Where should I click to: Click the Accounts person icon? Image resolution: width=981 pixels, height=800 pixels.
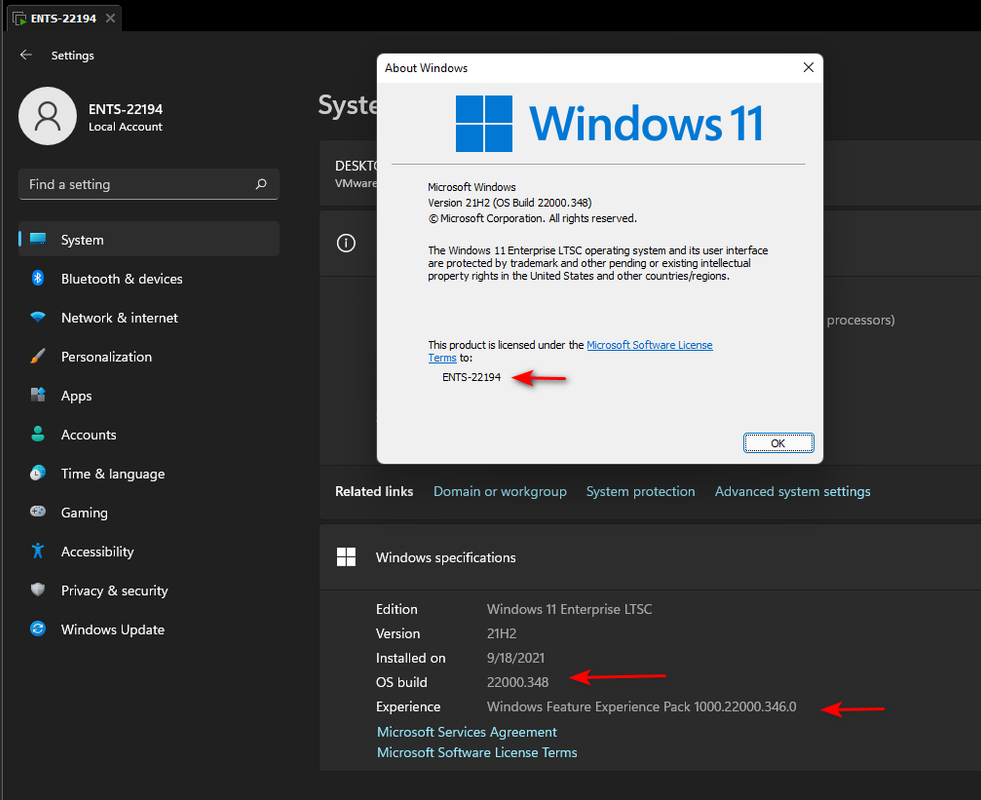[38, 433]
